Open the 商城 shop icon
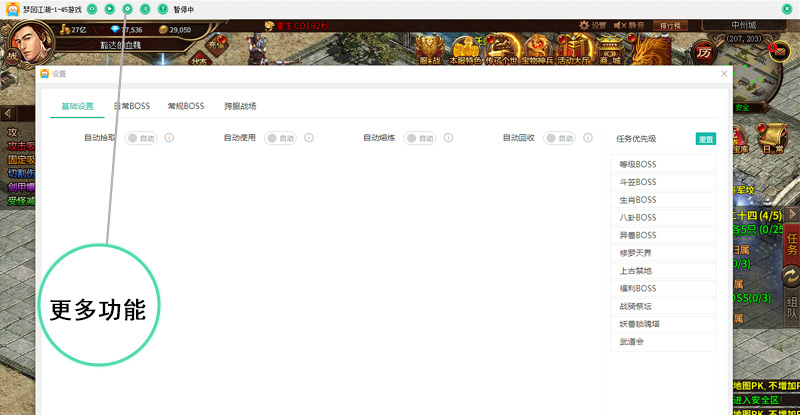 coord(610,48)
